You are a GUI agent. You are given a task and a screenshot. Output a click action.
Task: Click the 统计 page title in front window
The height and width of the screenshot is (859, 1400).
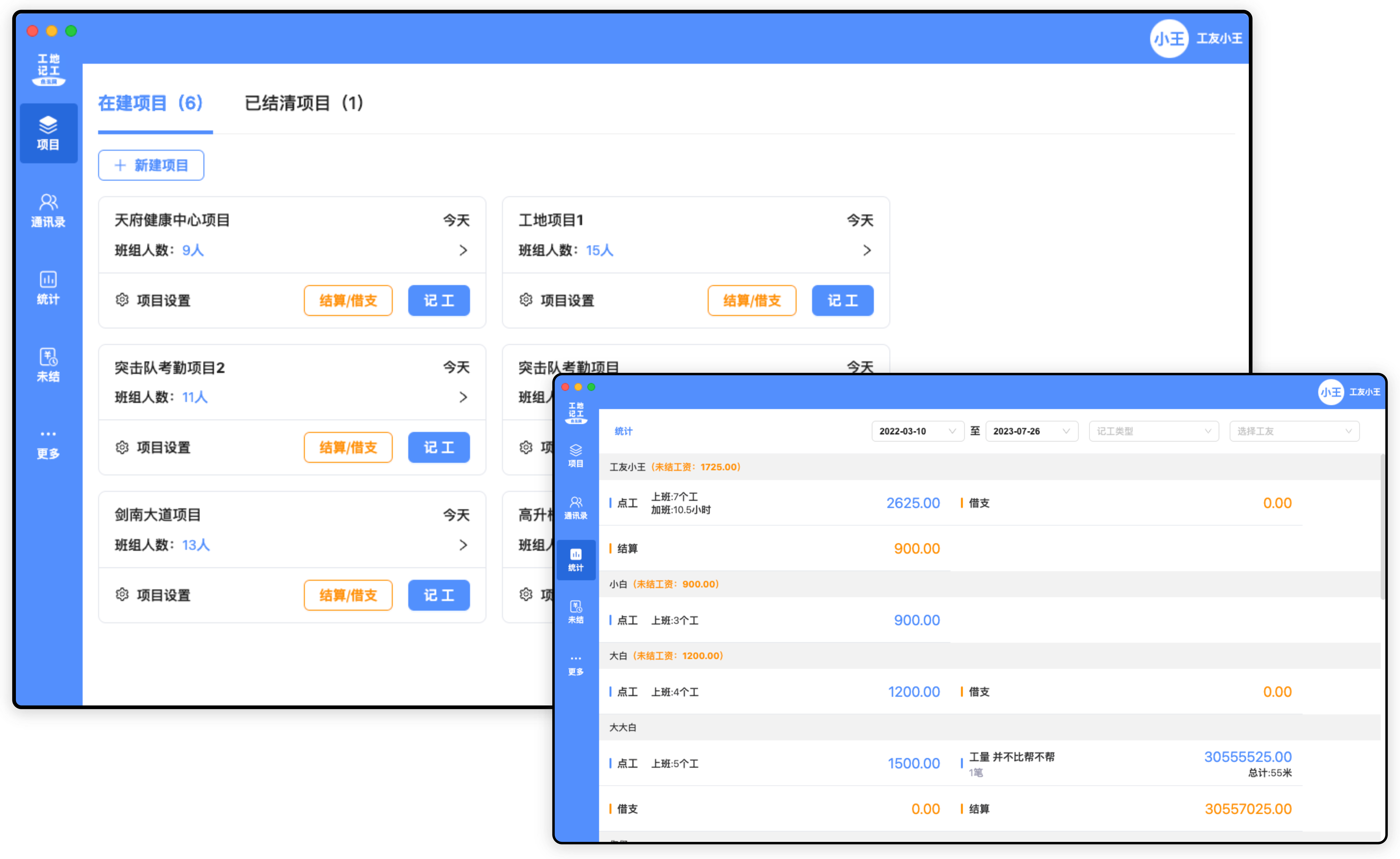click(x=623, y=431)
